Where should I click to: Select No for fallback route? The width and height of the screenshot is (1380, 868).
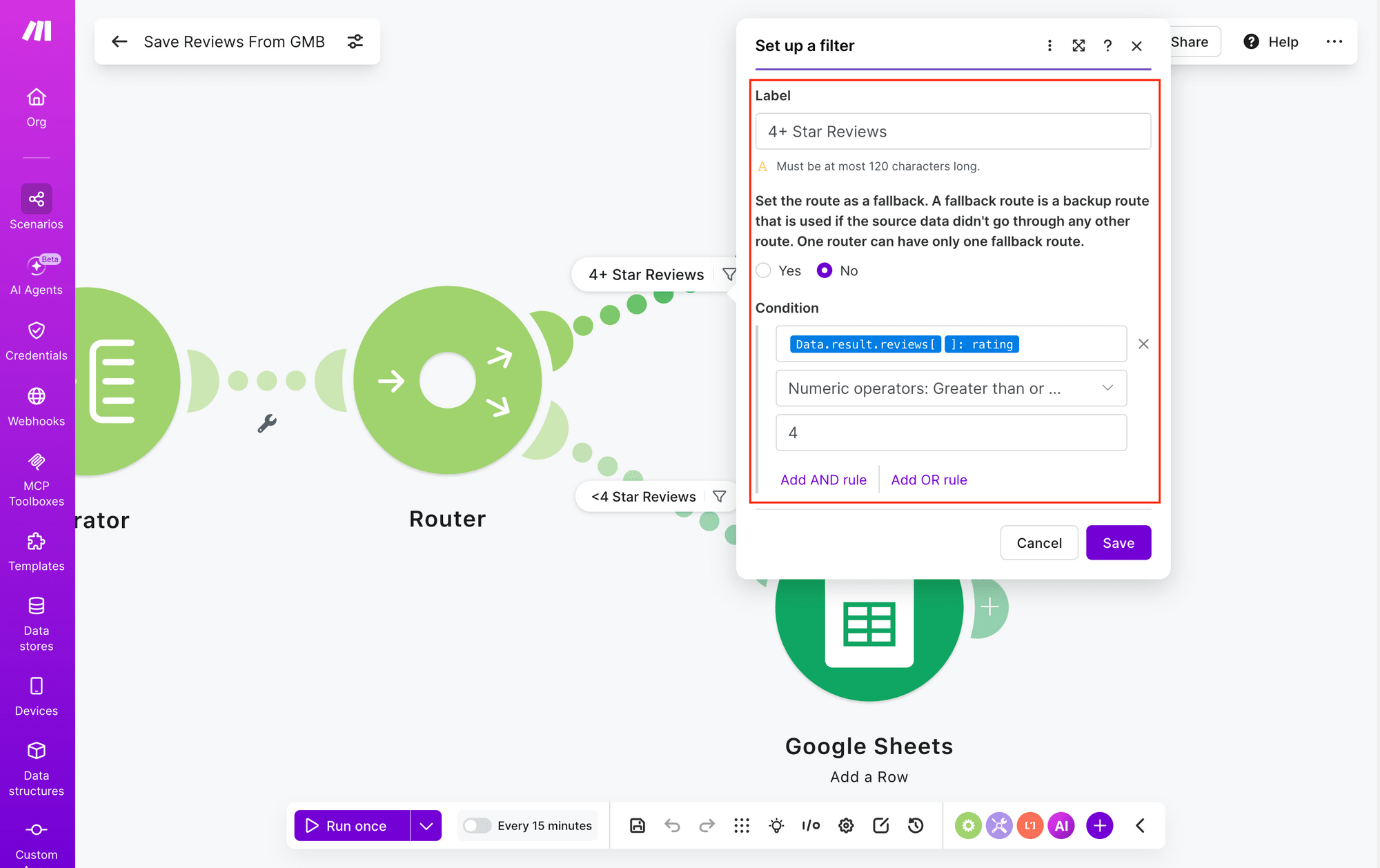[824, 270]
